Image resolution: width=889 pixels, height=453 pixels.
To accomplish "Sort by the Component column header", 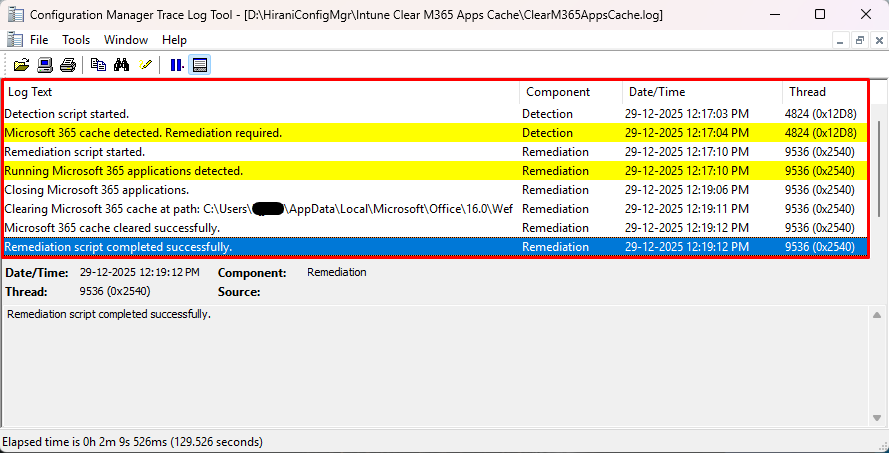I will pyautogui.click(x=570, y=92).
